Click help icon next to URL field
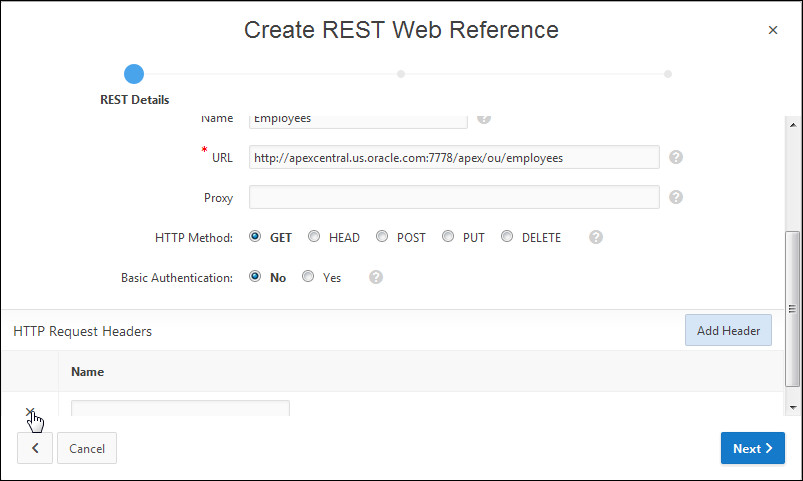 coord(676,157)
